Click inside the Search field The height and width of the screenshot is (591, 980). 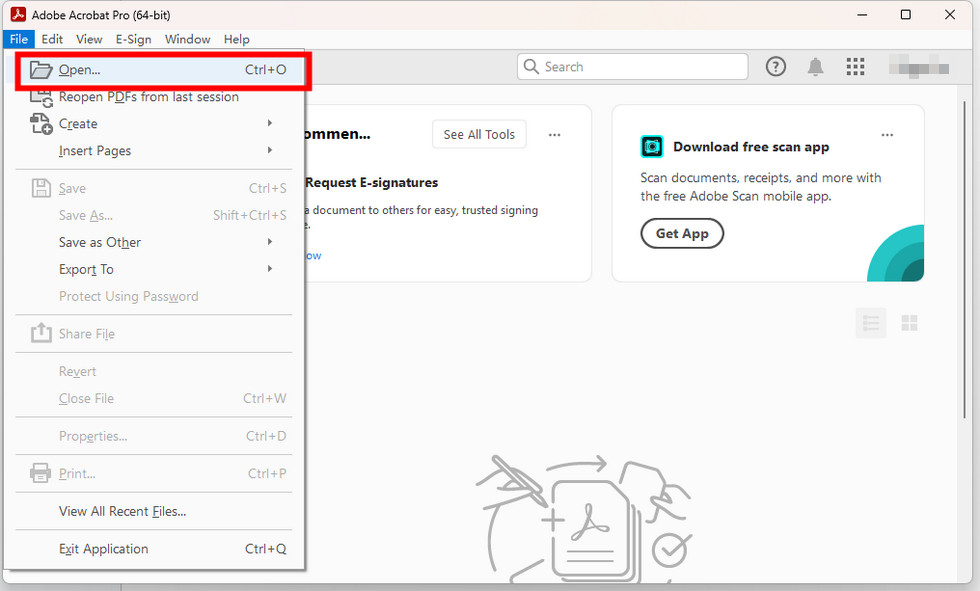(630, 66)
